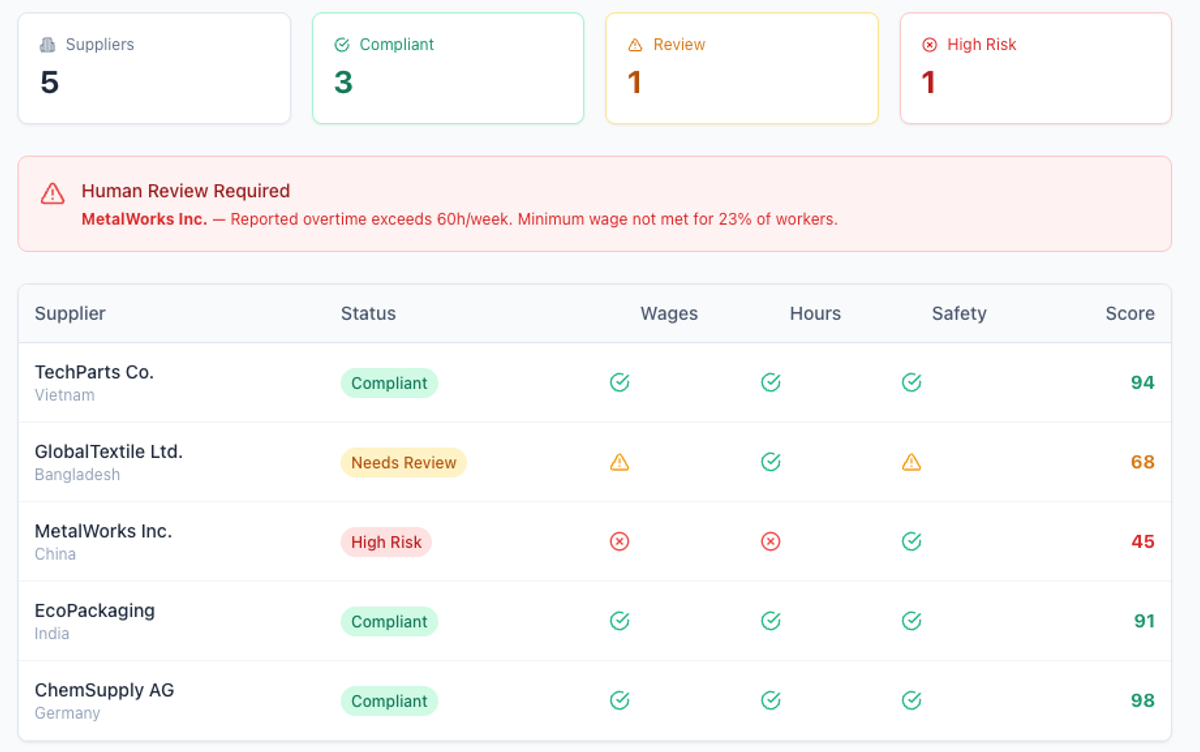Click the Wages cross icon for MetalWorks Inc.
This screenshot has width=1200, height=752.
coord(620,541)
